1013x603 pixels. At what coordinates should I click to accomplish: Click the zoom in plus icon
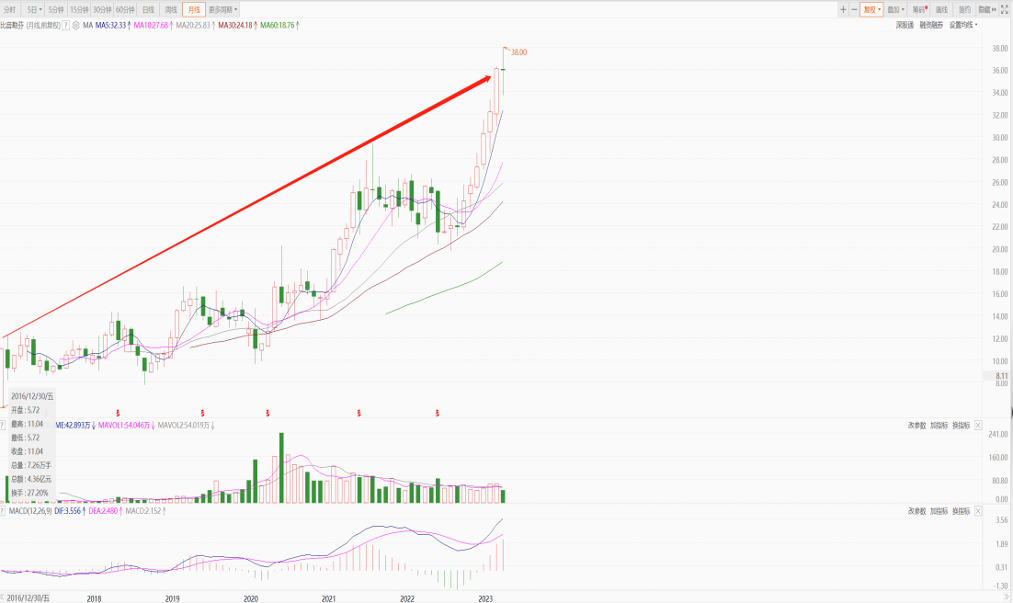pos(843,9)
